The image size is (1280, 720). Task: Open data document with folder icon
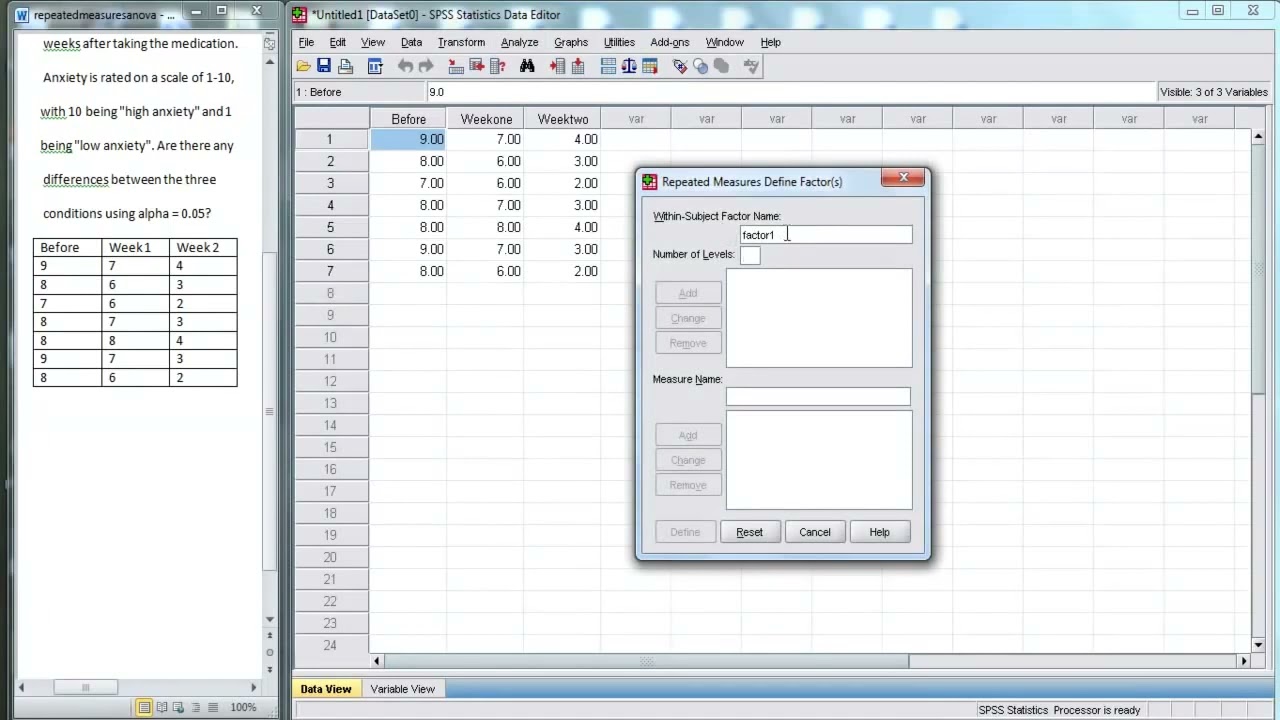pyautogui.click(x=303, y=66)
